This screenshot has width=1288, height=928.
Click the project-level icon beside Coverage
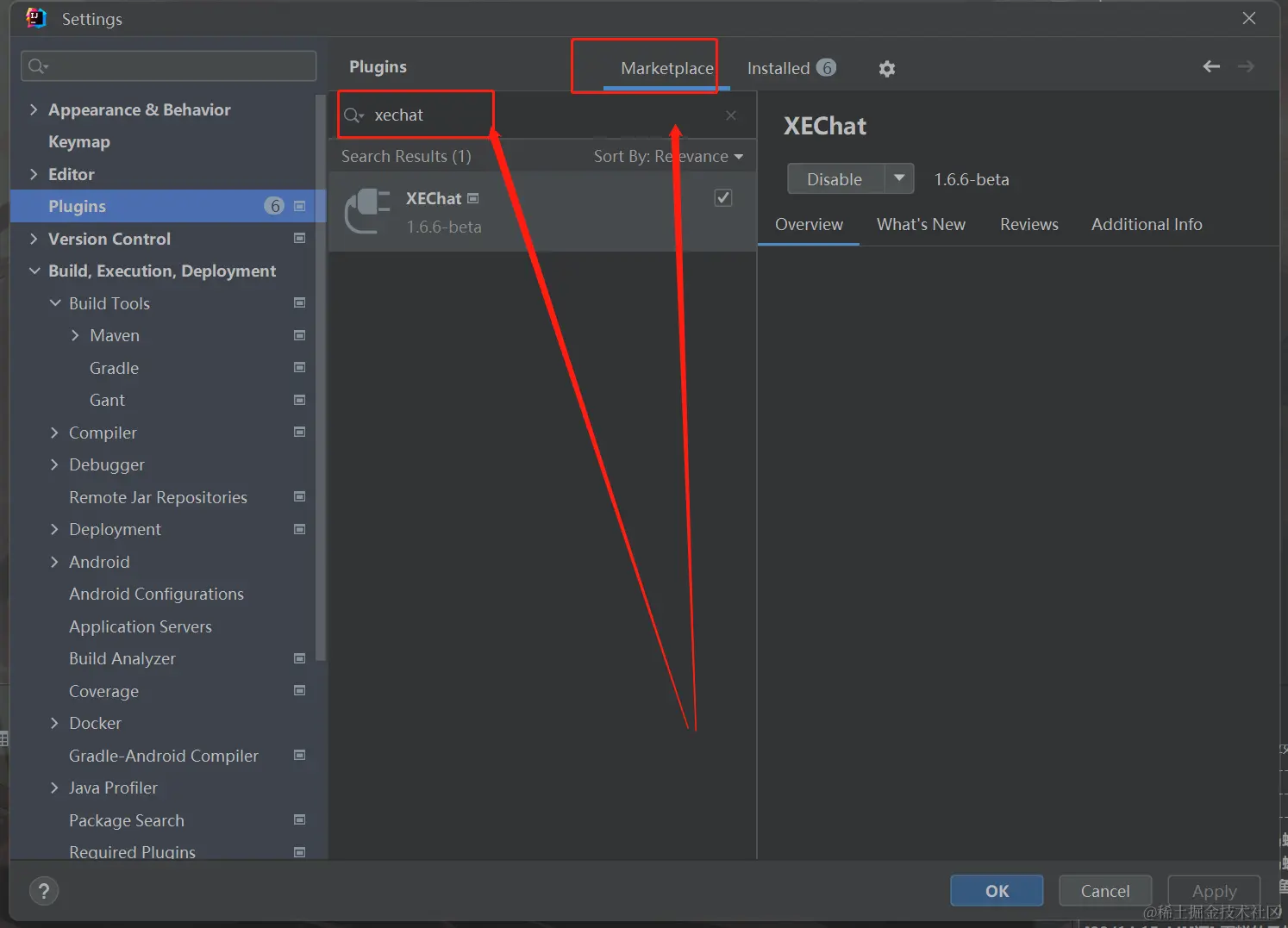pyautogui.click(x=300, y=690)
